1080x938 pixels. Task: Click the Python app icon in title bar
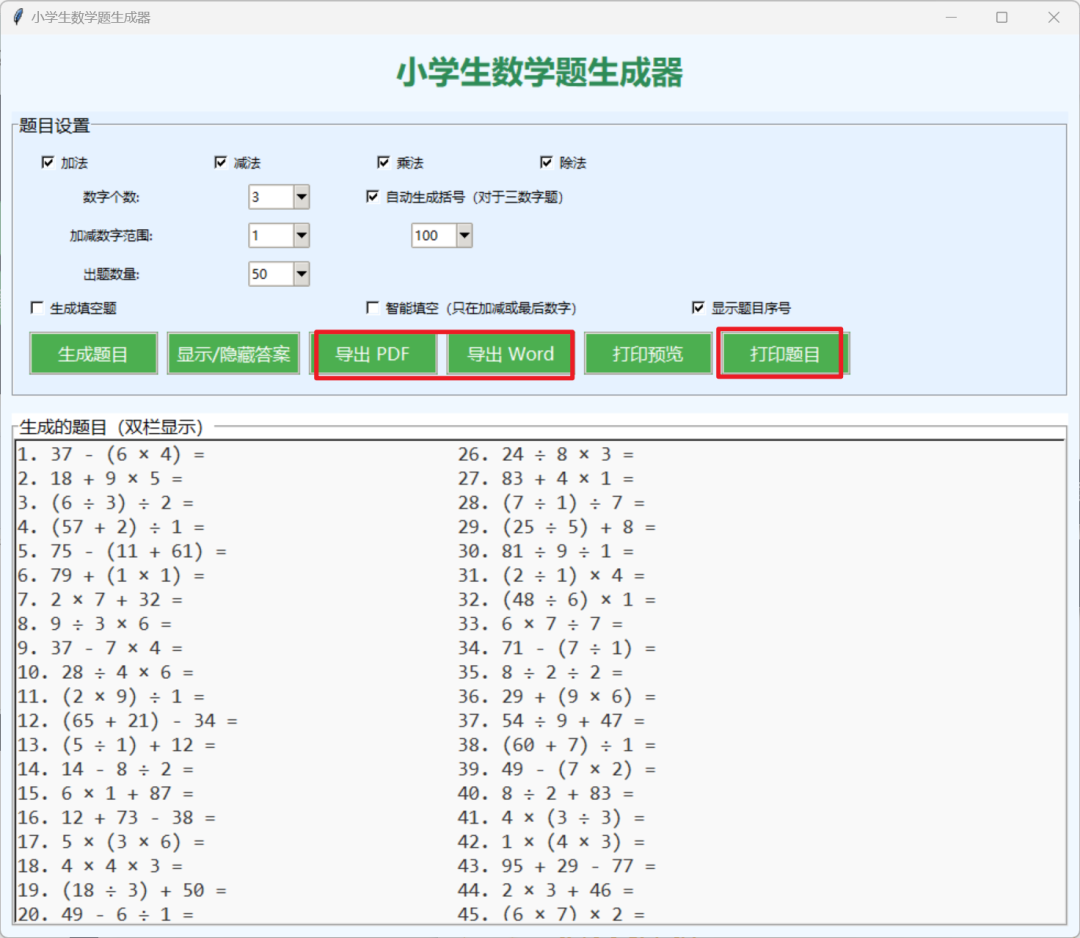(x=17, y=17)
